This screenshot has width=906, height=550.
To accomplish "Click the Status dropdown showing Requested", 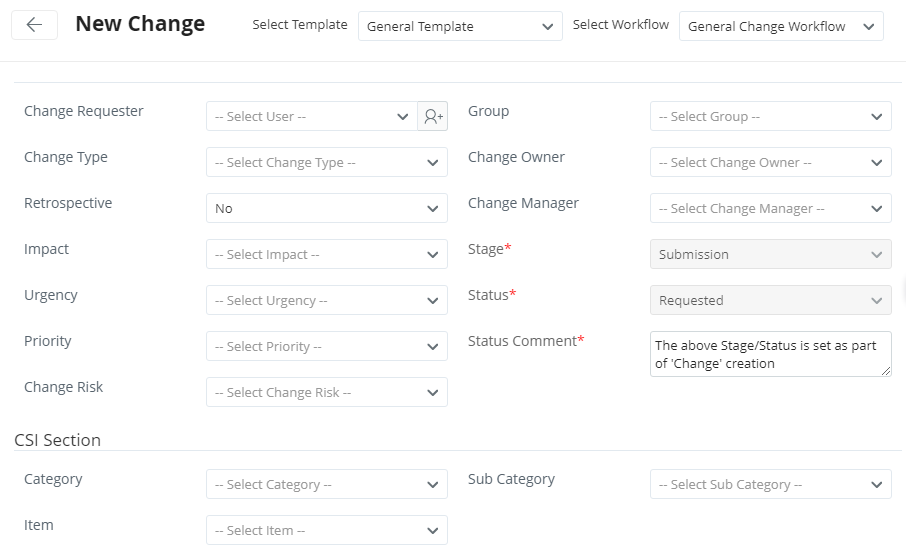I will pos(770,301).
